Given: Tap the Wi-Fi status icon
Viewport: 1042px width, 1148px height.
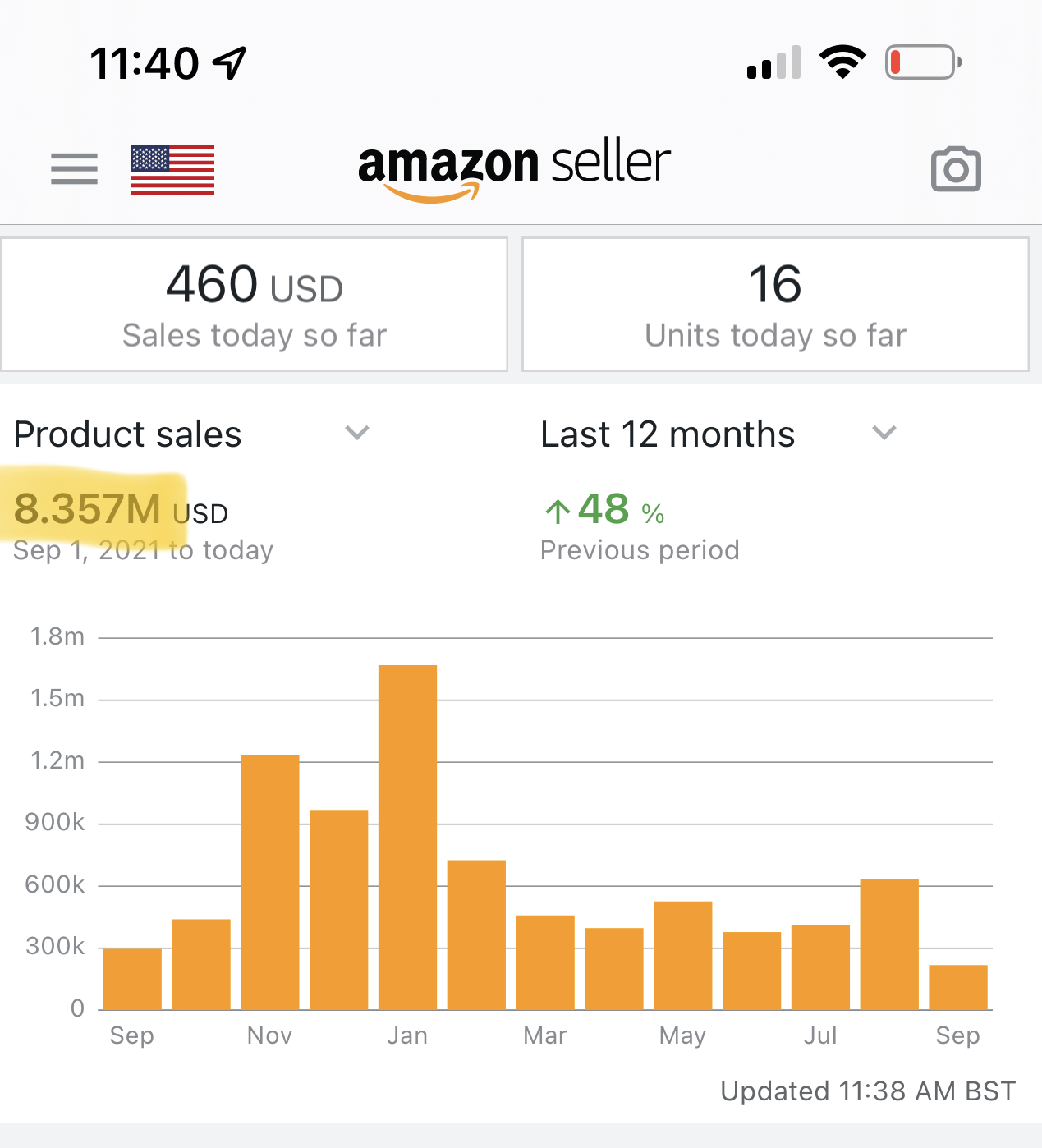Looking at the screenshot, I should (x=842, y=62).
